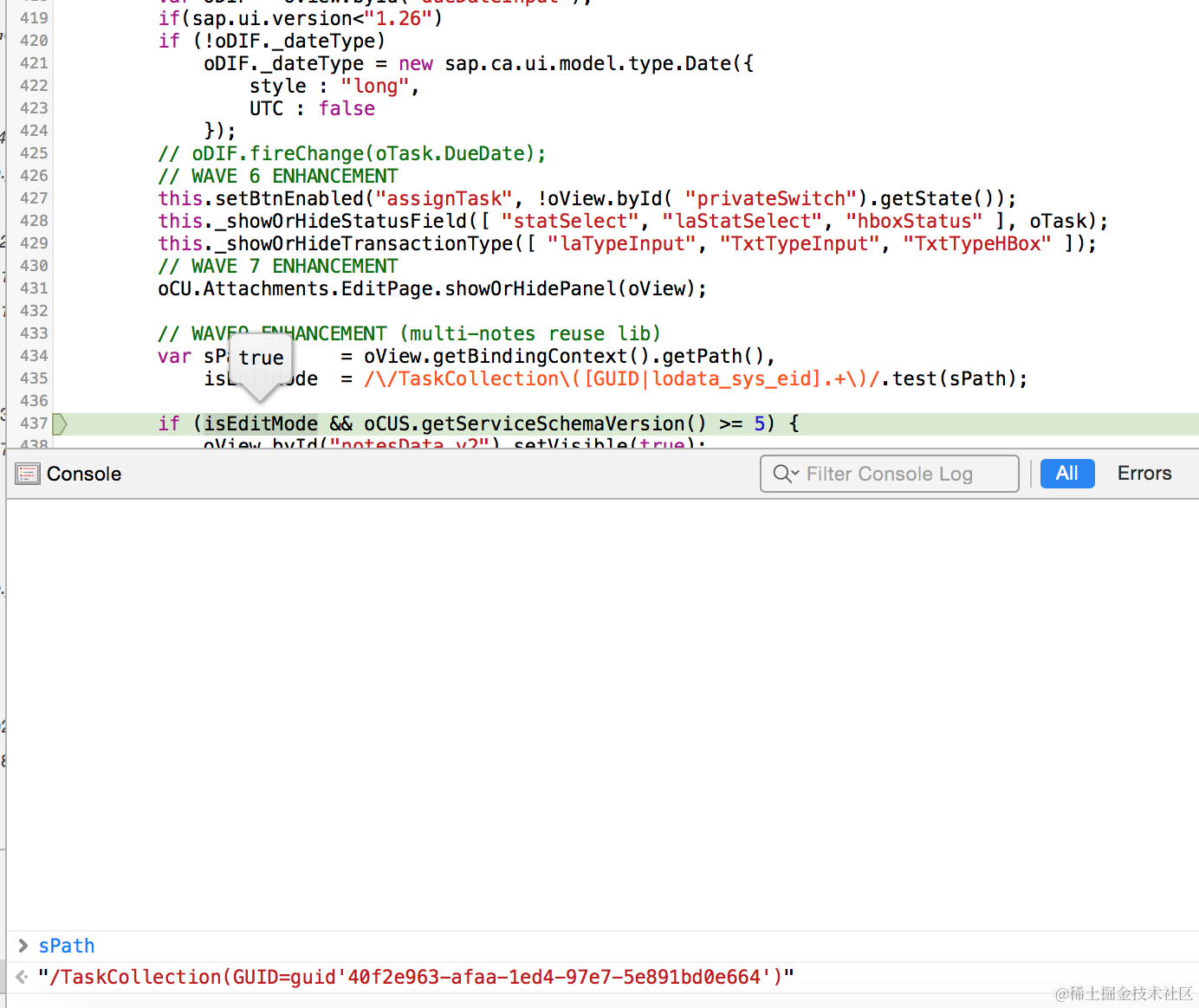Click the 'true' value tooltip popup
The image size is (1199, 1008).
click(262, 358)
